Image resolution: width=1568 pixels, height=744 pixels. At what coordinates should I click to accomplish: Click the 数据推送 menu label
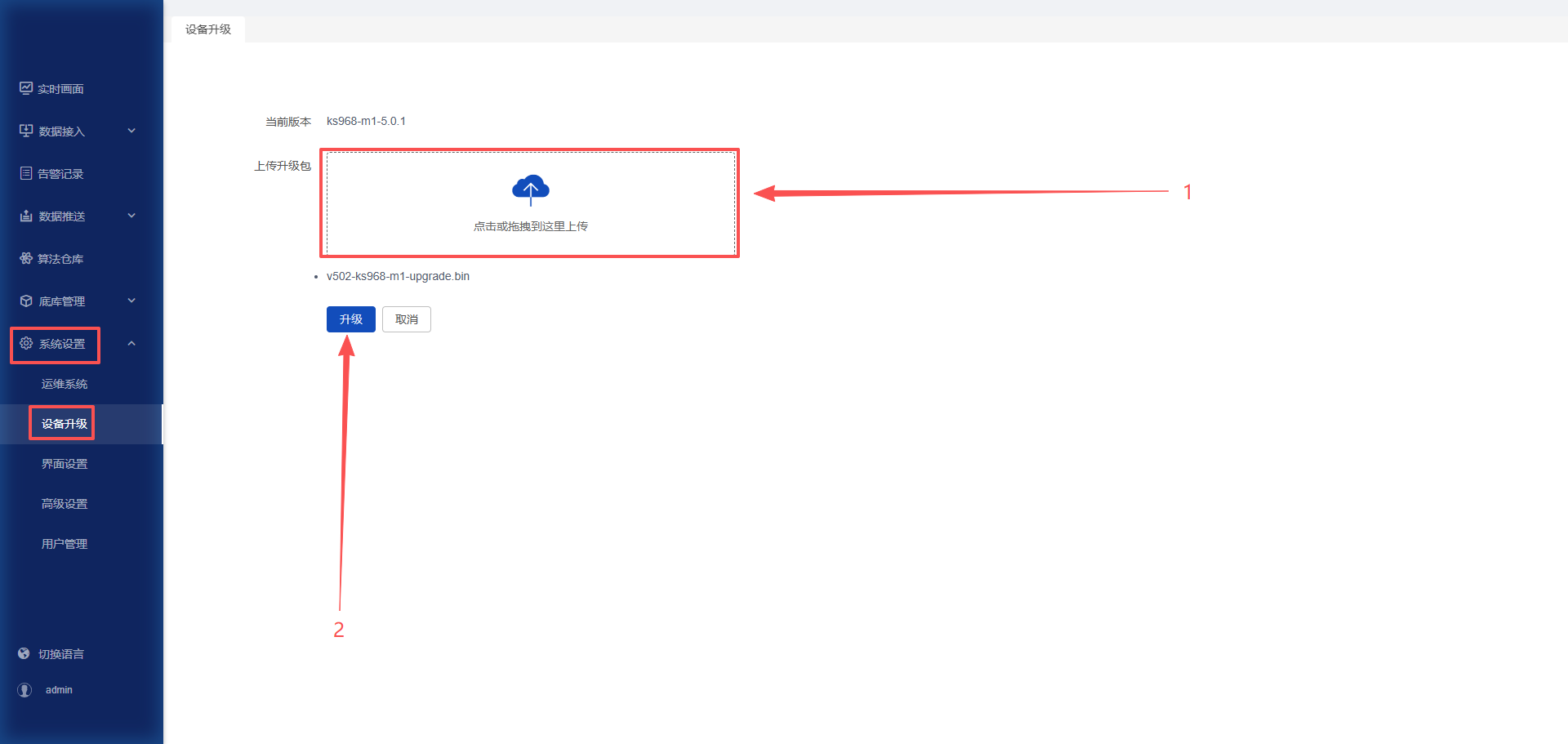tap(62, 216)
